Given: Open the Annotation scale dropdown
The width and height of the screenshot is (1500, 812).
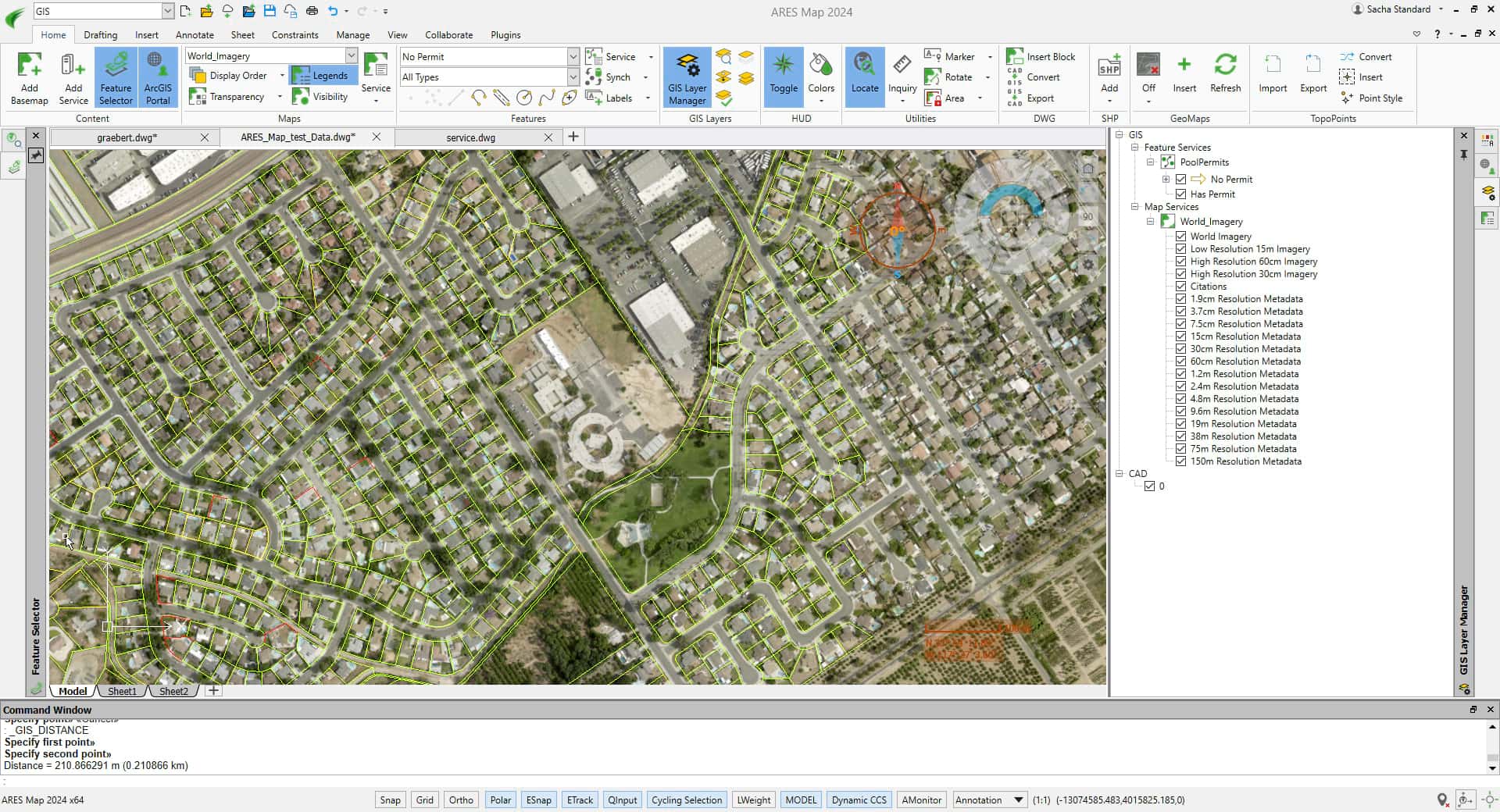Looking at the screenshot, I should tap(1018, 800).
